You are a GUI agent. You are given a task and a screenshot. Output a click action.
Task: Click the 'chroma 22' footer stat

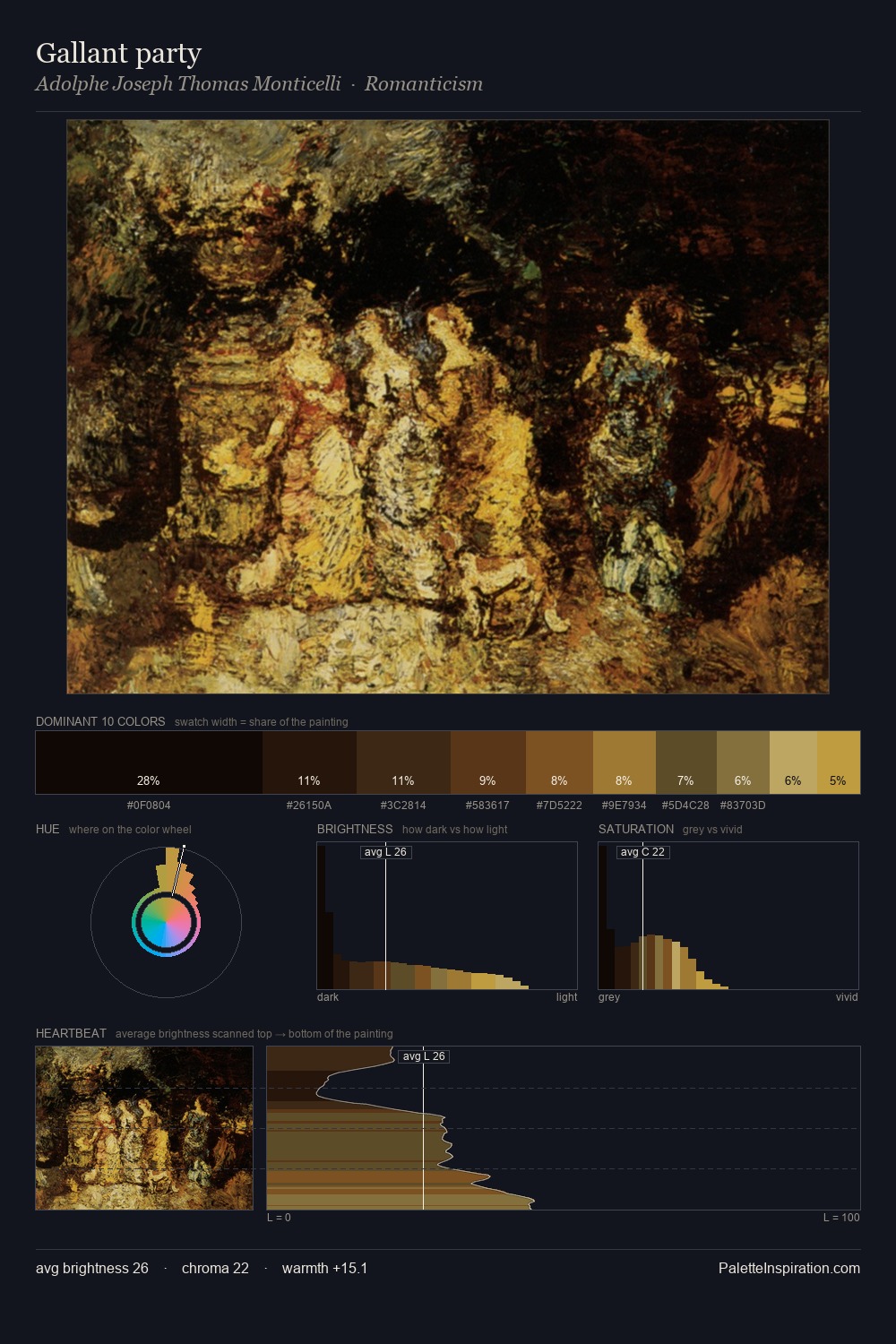click(x=215, y=1268)
